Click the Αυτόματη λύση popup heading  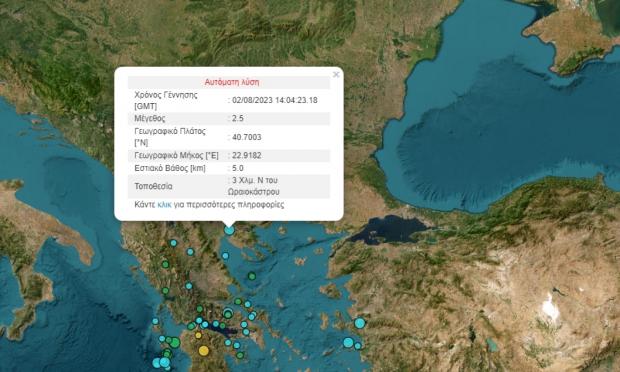[232, 82]
